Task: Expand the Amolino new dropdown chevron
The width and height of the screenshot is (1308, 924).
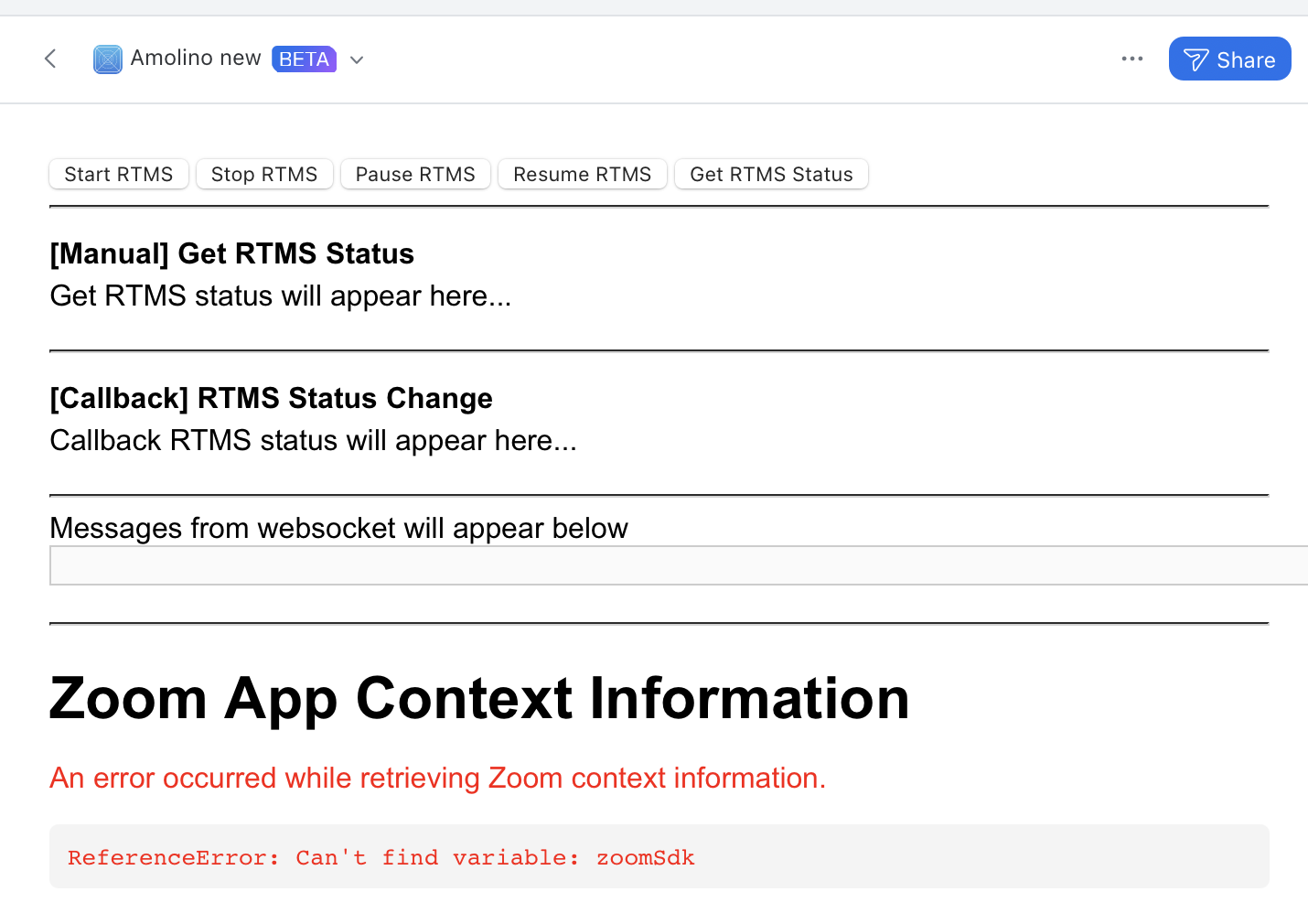Action: click(x=357, y=60)
